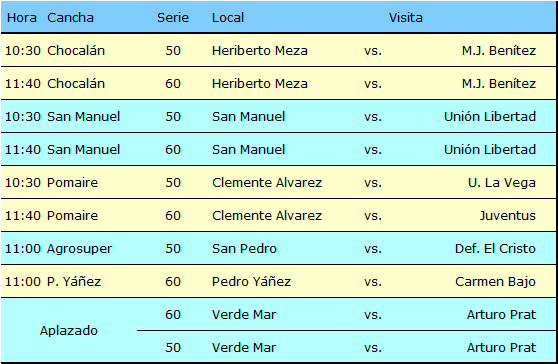Select the Aplazado merged cell

click(x=69, y=331)
